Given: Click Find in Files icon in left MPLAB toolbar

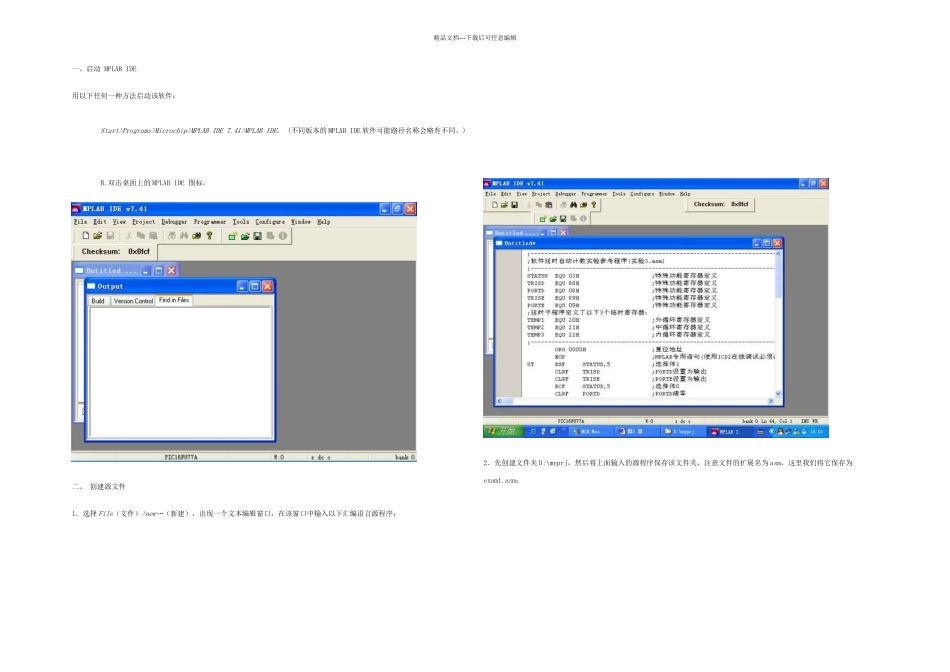Looking at the screenshot, I should tap(196, 236).
